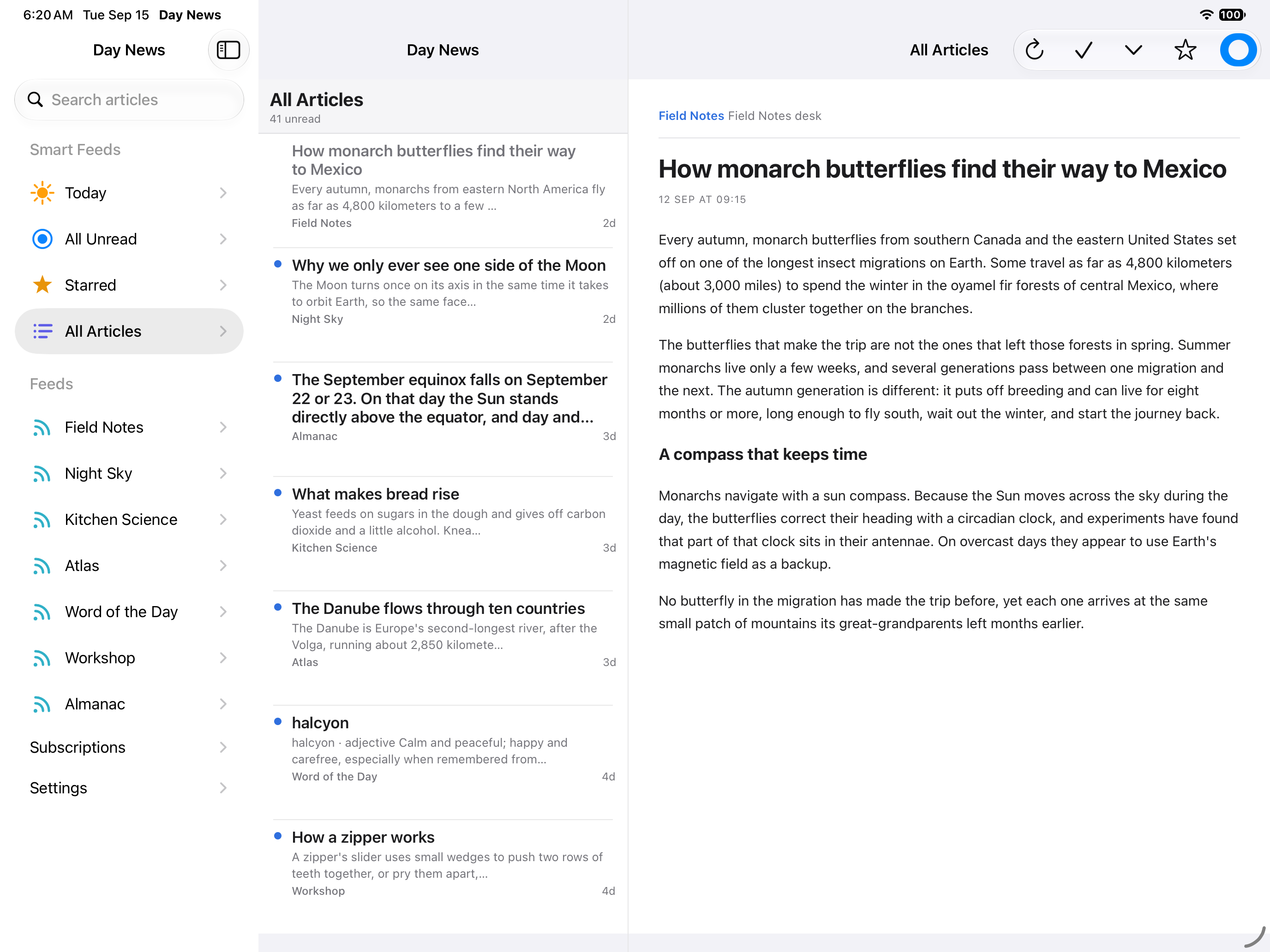The image size is (1270, 952).
Task: Star the current article
Action: [x=1185, y=50]
